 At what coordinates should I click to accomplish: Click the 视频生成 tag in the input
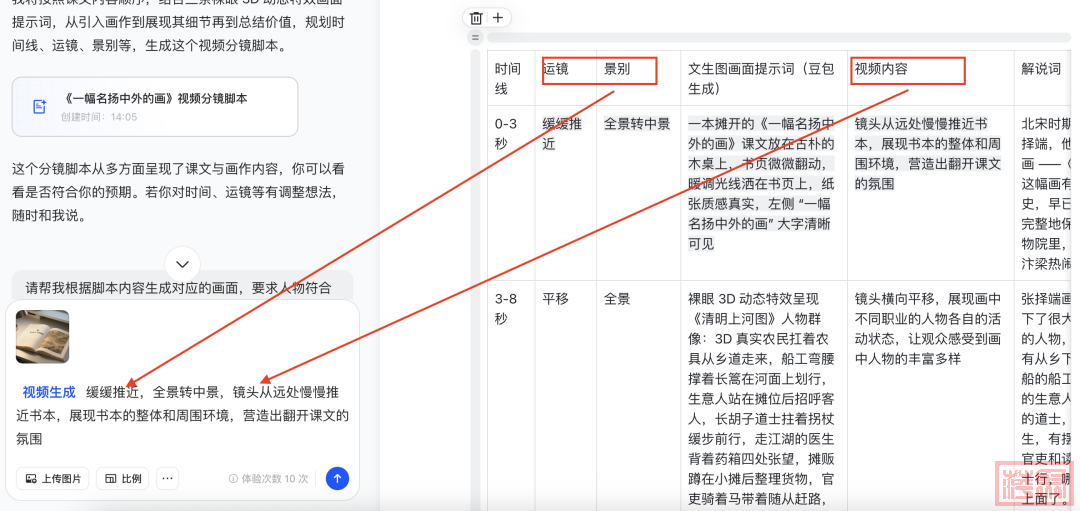coord(49,392)
